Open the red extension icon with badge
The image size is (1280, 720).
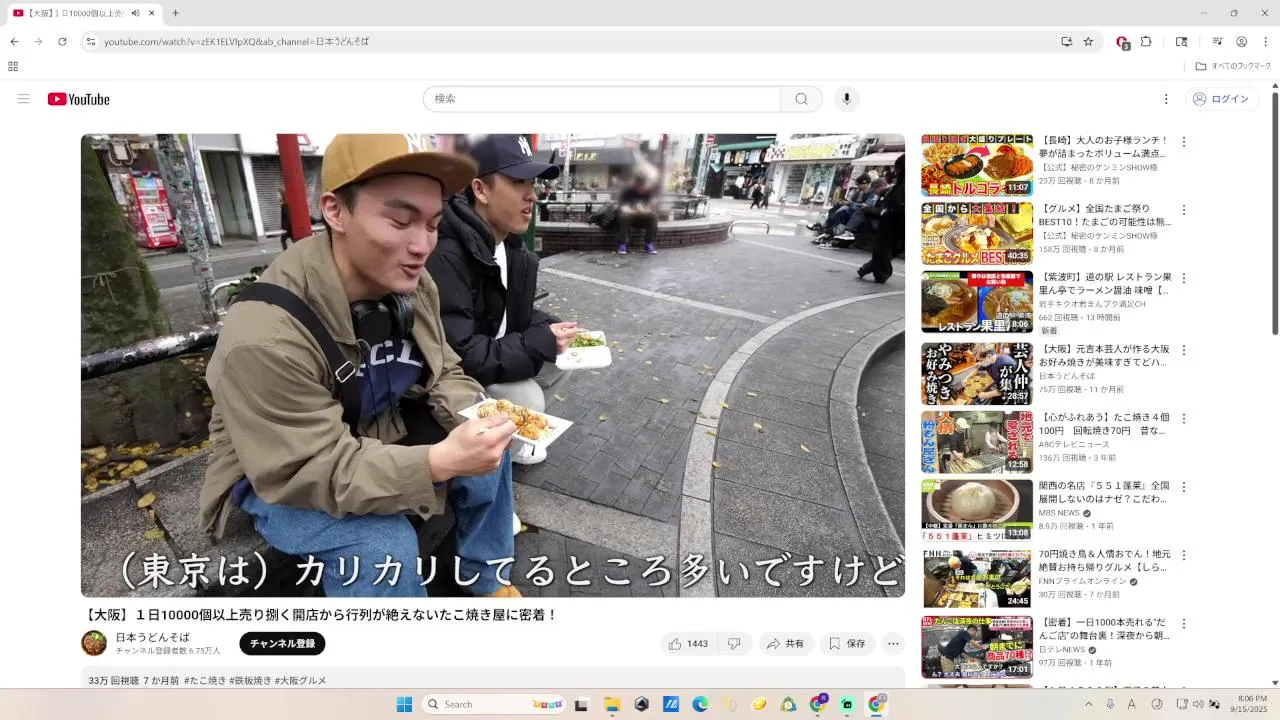point(1122,42)
